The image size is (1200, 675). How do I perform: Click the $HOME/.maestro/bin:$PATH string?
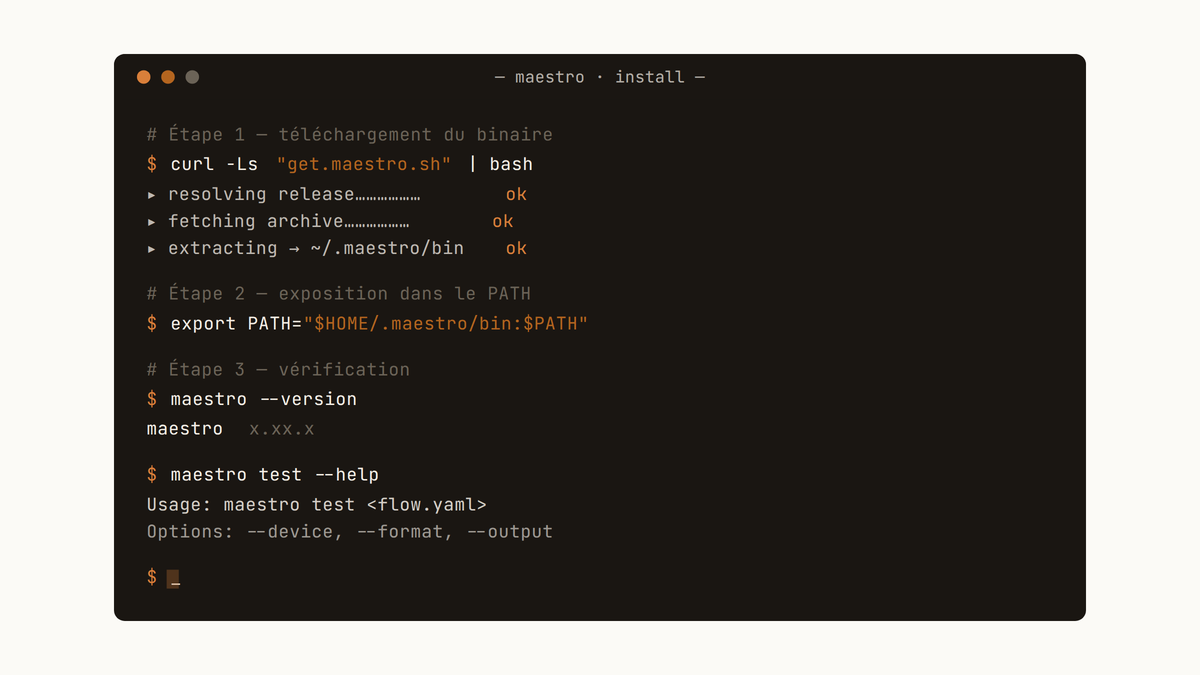pos(446,324)
